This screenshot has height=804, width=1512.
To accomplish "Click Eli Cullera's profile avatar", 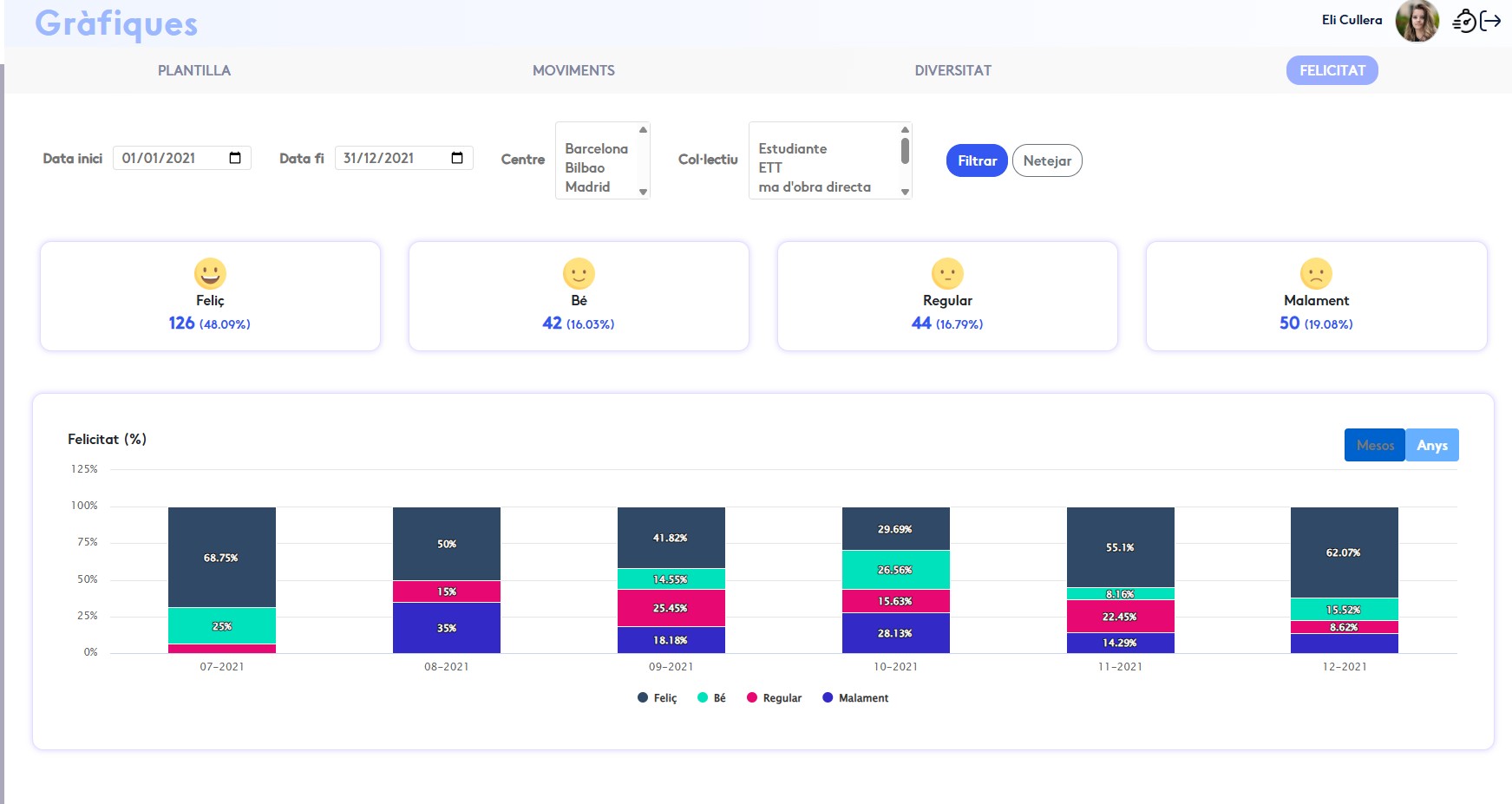I will pos(1417,21).
